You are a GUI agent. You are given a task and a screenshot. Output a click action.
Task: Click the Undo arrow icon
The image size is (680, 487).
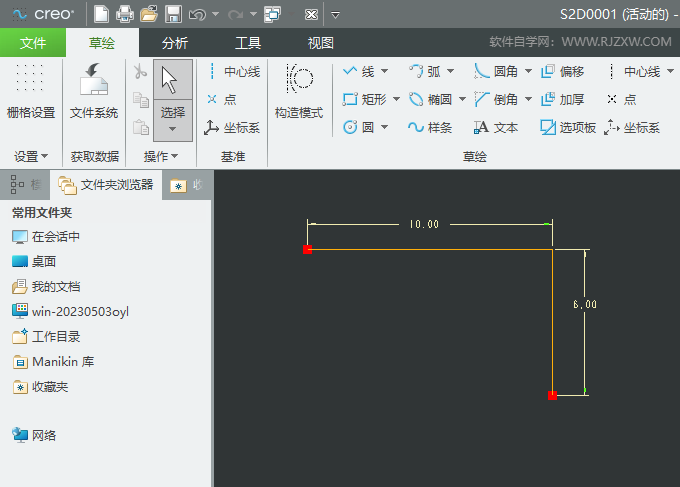coord(197,15)
